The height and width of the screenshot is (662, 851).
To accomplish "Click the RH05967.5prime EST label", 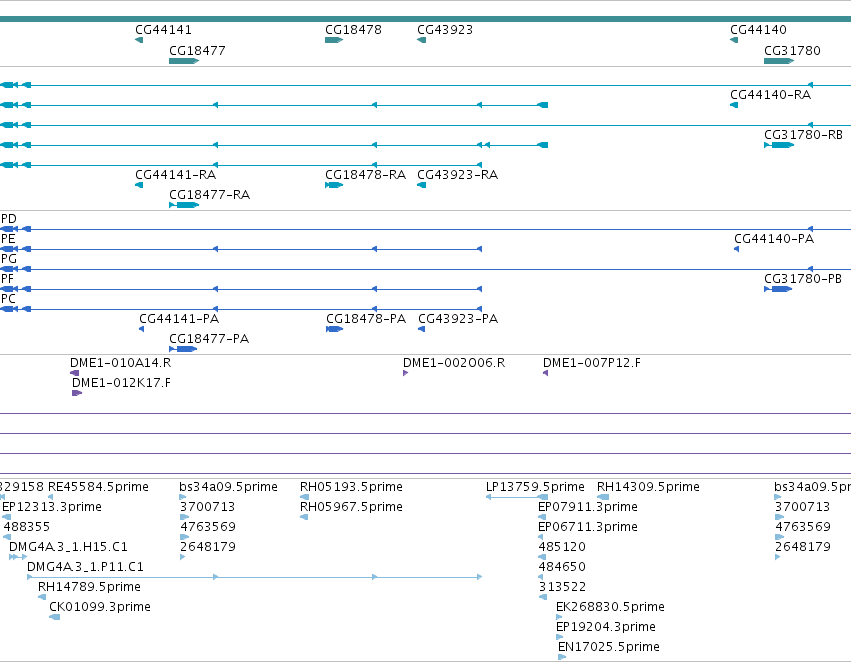I will [352, 507].
